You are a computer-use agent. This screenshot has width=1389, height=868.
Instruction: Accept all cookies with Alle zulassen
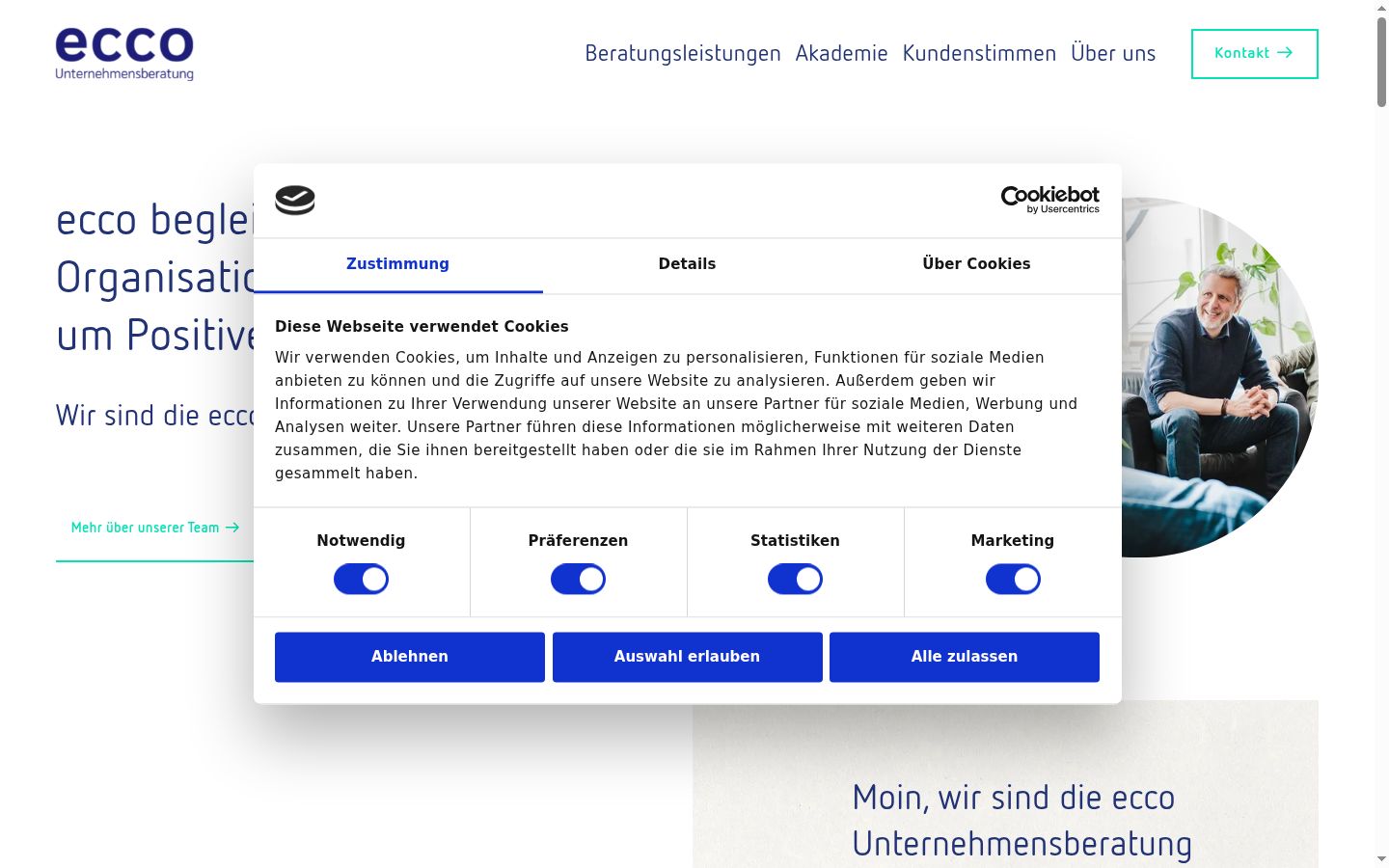[965, 657]
